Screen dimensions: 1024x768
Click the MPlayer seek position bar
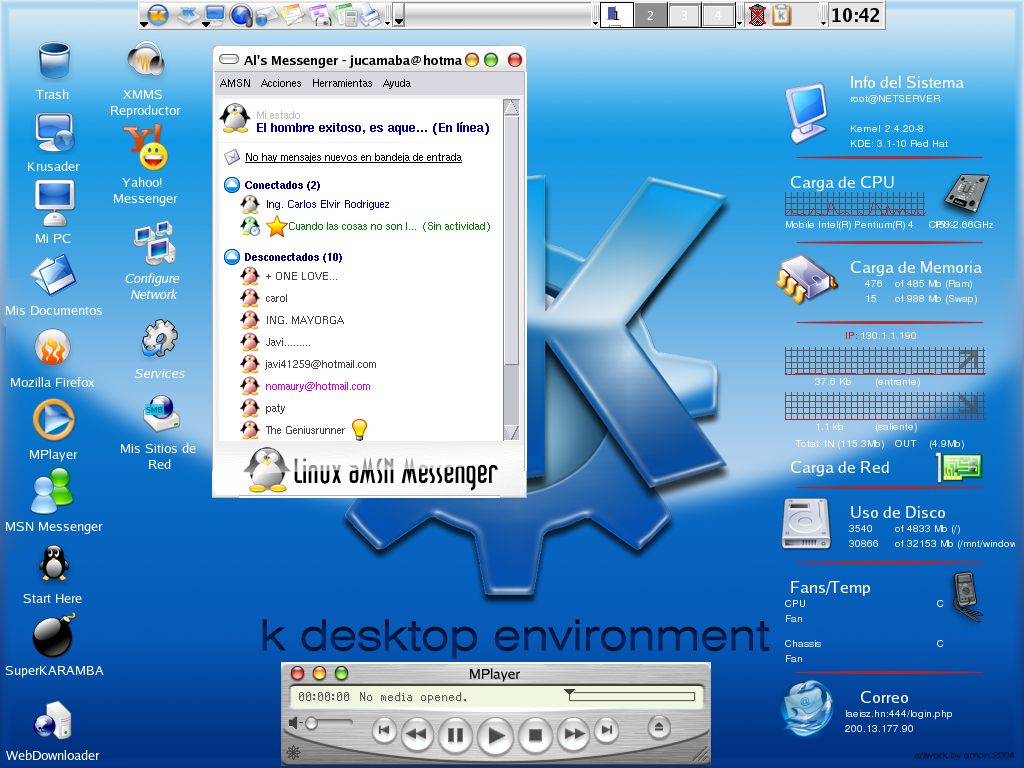point(632,696)
